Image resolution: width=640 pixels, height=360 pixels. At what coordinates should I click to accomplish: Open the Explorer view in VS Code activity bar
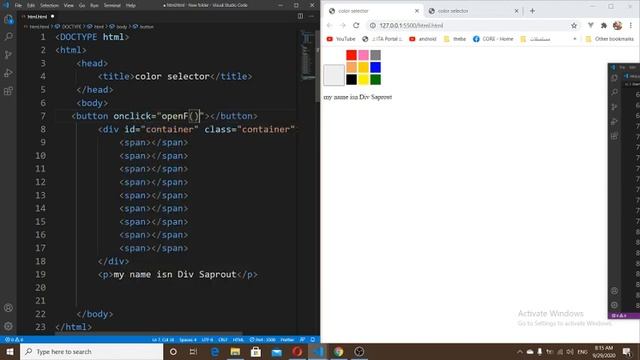click(8, 19)
